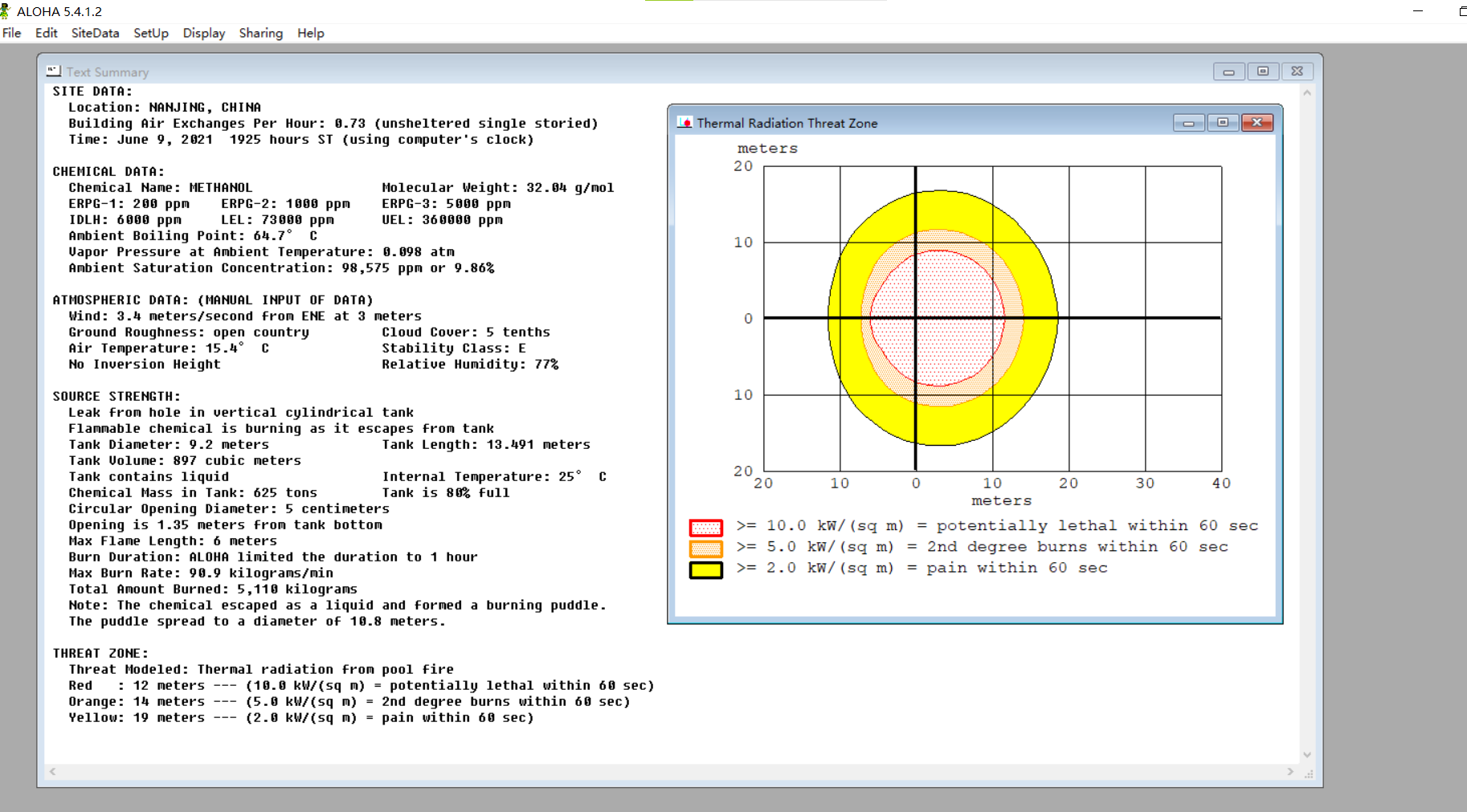This screenshot has height=812, width=1467.
Task: Click 'Chemical Mass in Tank: 625 tons'
Action: pyautogui.click(x=193, y=493)
